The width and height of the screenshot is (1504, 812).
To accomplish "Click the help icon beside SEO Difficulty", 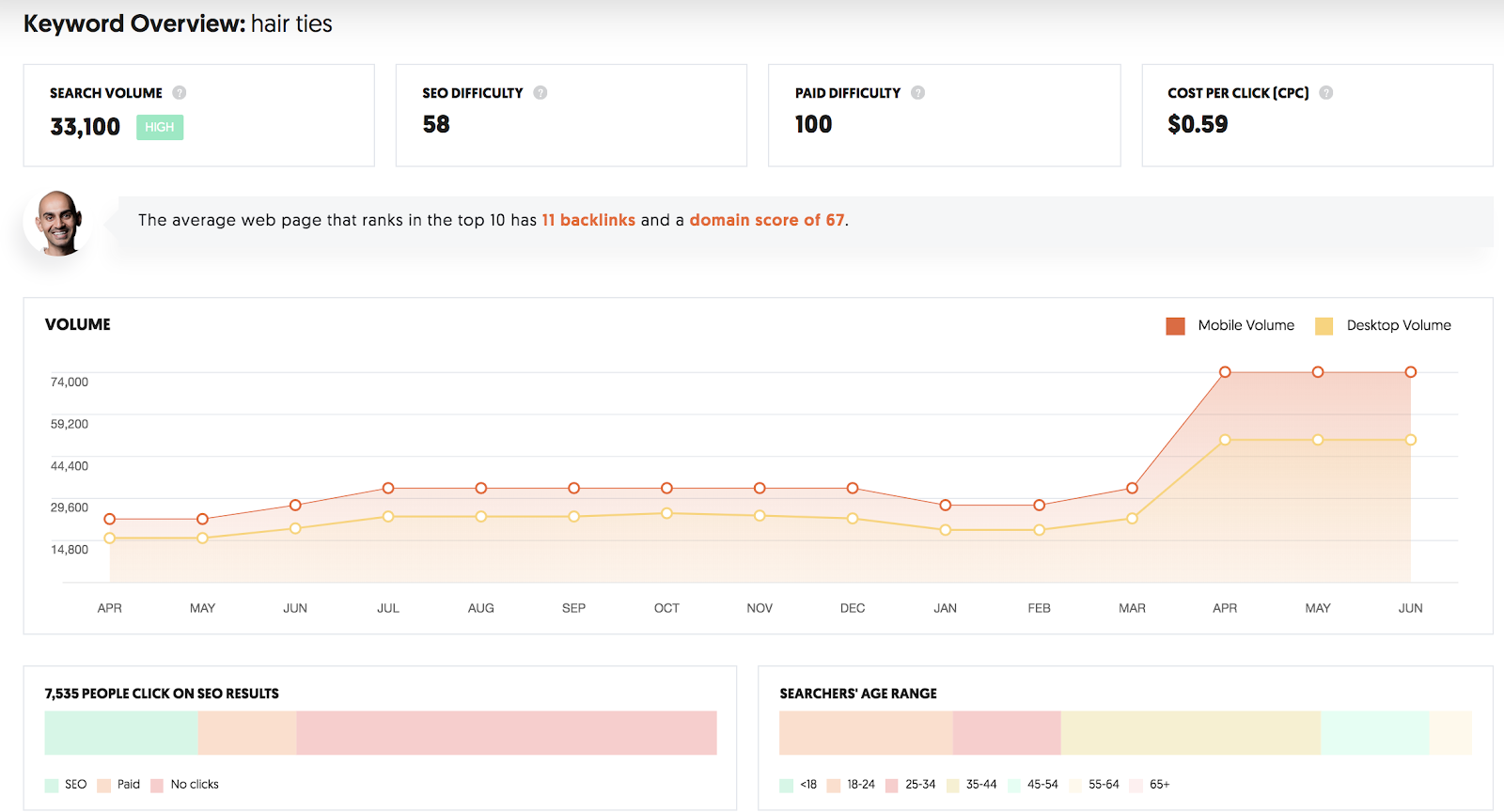I will tap(540, 93).
